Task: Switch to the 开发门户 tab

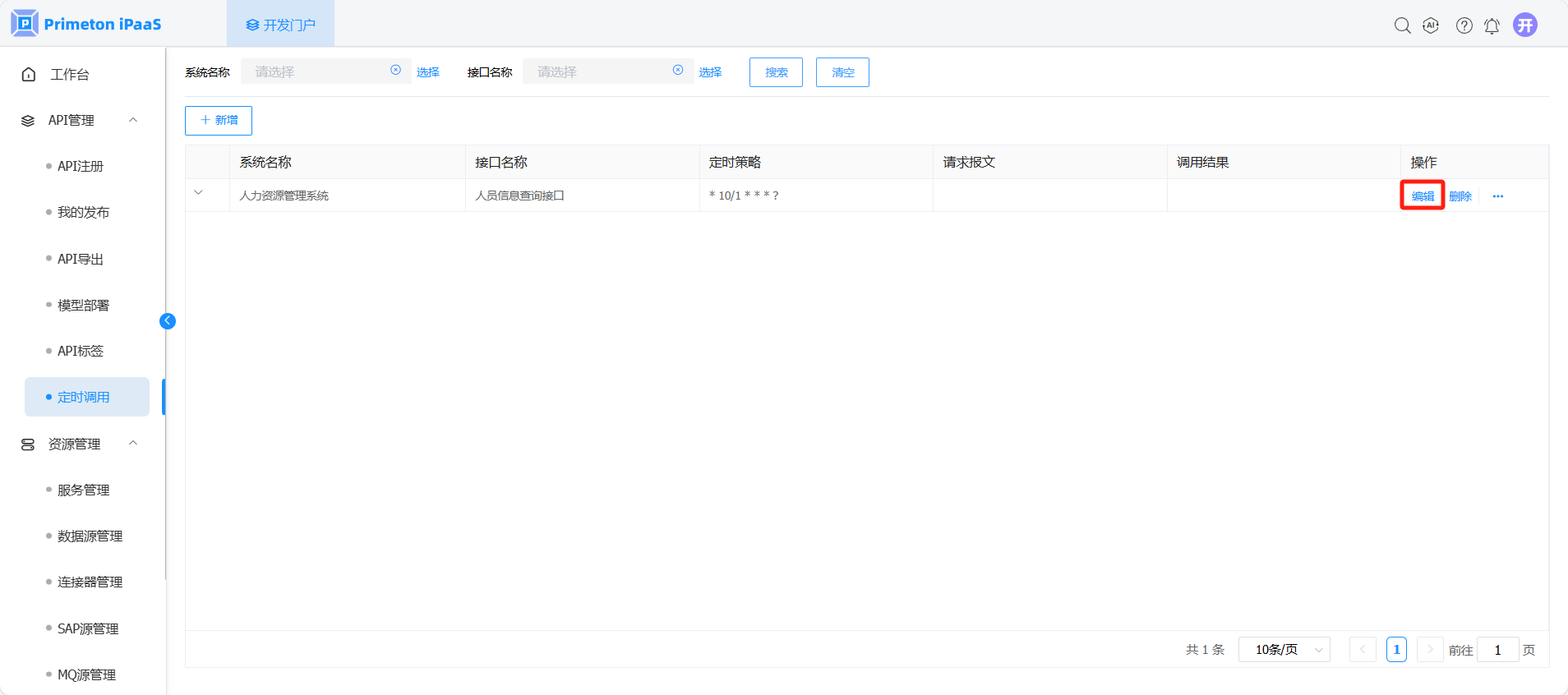Action: (280, 25)
